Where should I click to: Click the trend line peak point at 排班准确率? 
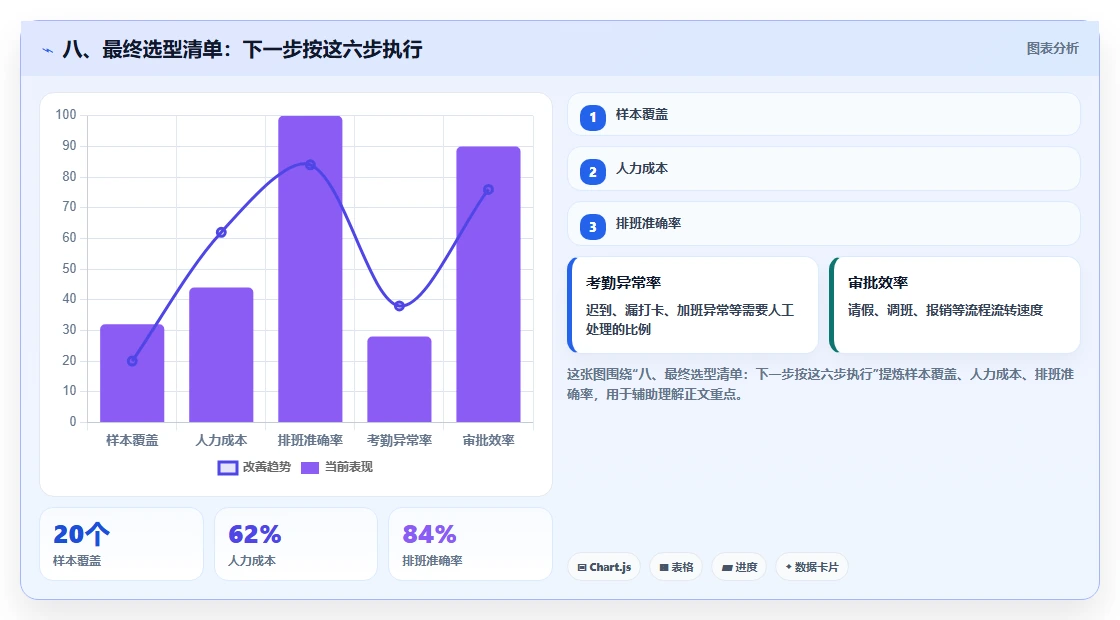tap(310, 165)
